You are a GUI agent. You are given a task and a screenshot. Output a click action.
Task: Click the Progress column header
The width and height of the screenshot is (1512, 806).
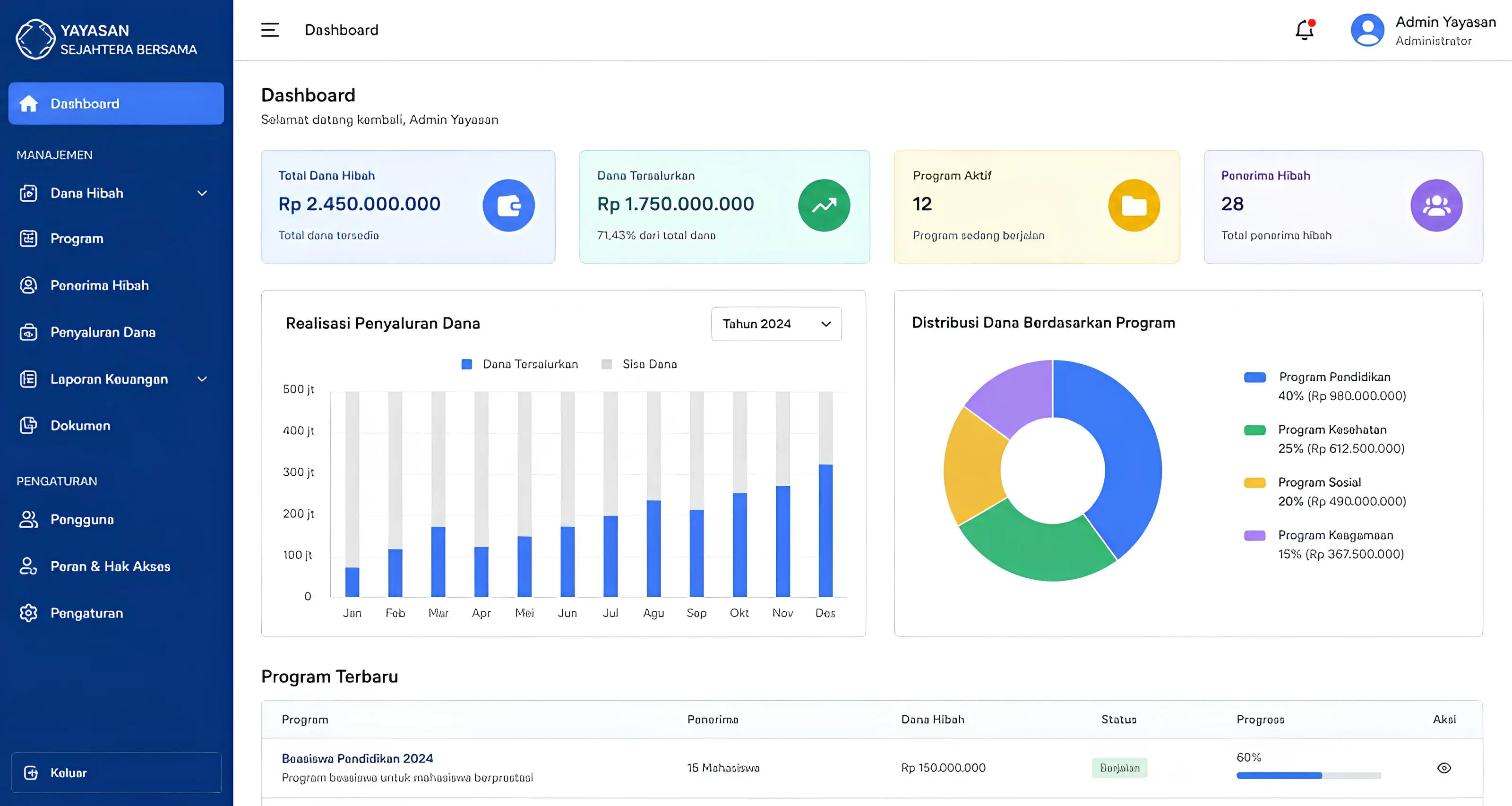tap(1260, 720)
